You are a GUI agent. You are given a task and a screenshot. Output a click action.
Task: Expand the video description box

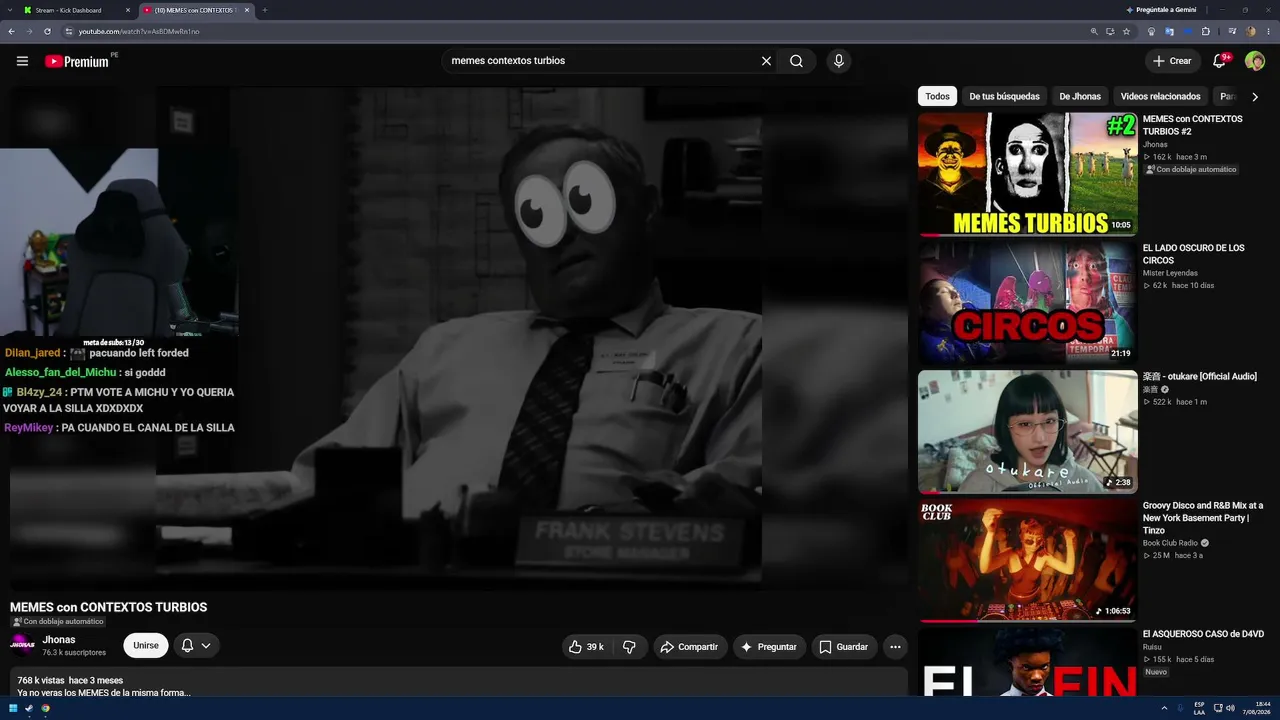[459, 683]
